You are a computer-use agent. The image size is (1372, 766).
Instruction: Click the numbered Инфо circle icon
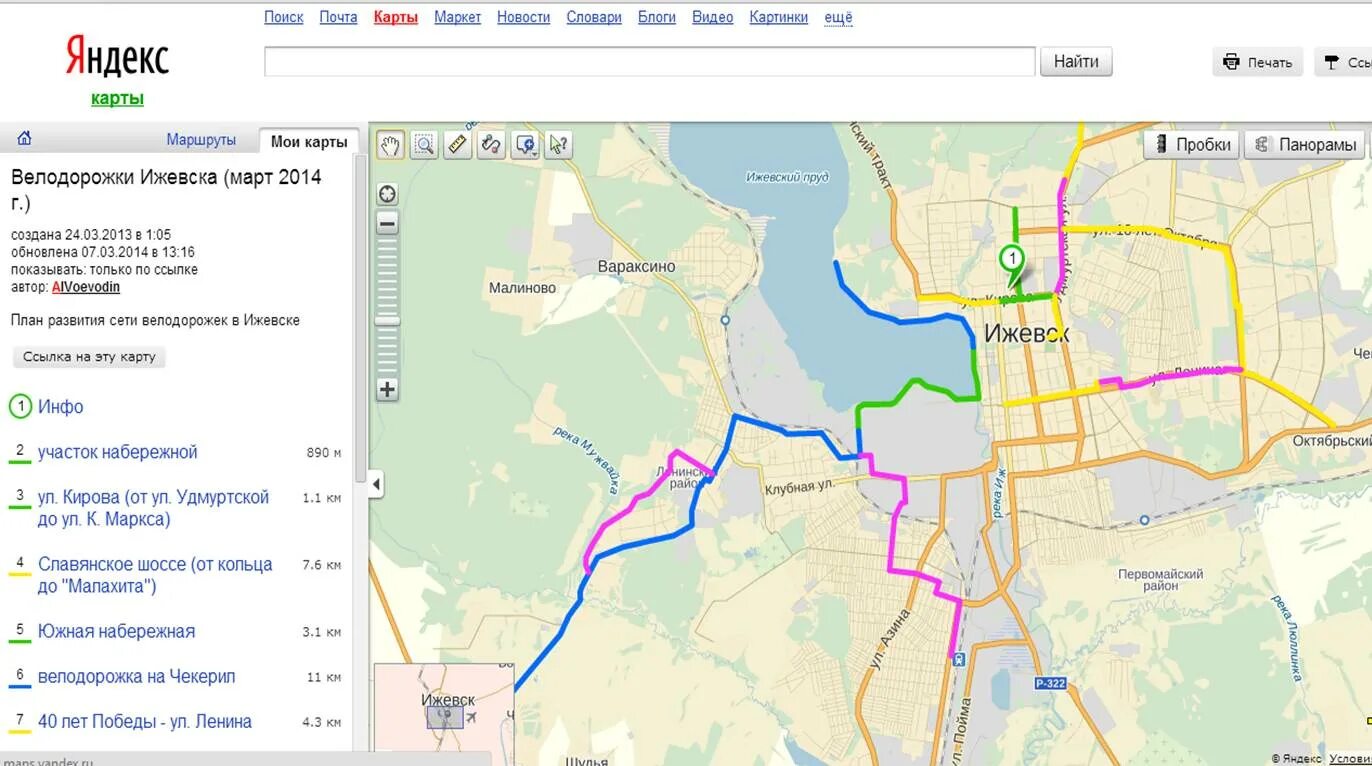(20, 407)
